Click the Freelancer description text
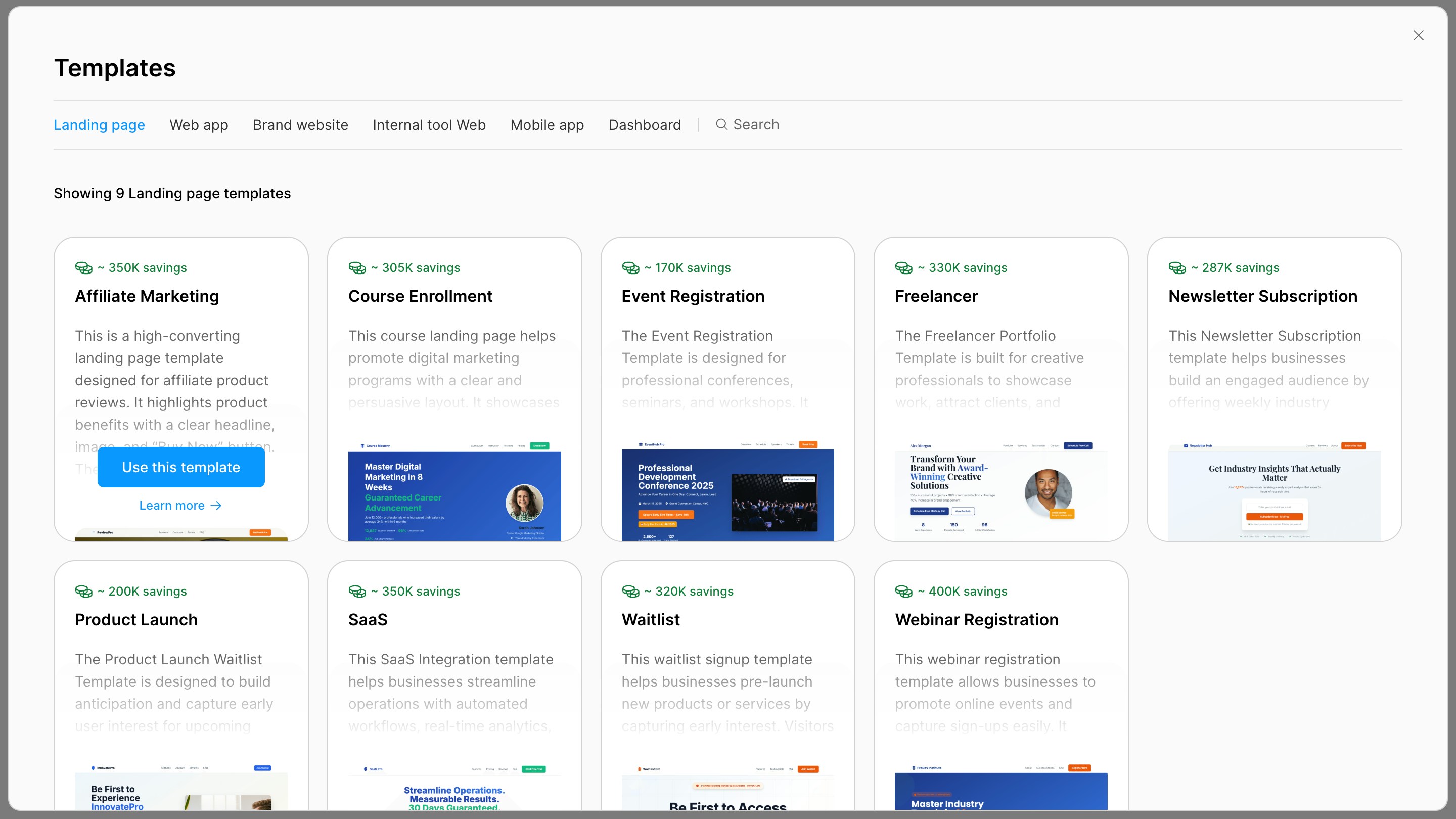The height and width of the screenshot is (819, 1456). pyautogui.click(x=989, y=369)
